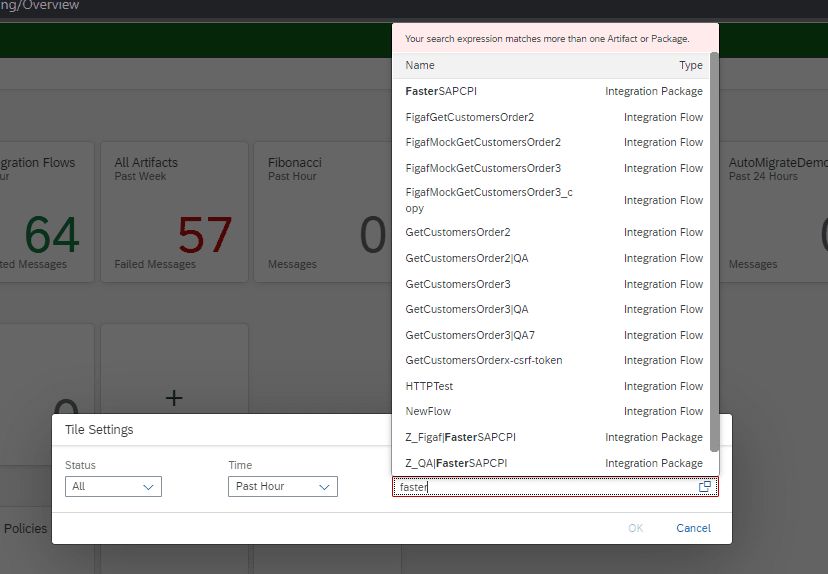Pick GetCustomersOrder2|QA from the list

(553, 258)
